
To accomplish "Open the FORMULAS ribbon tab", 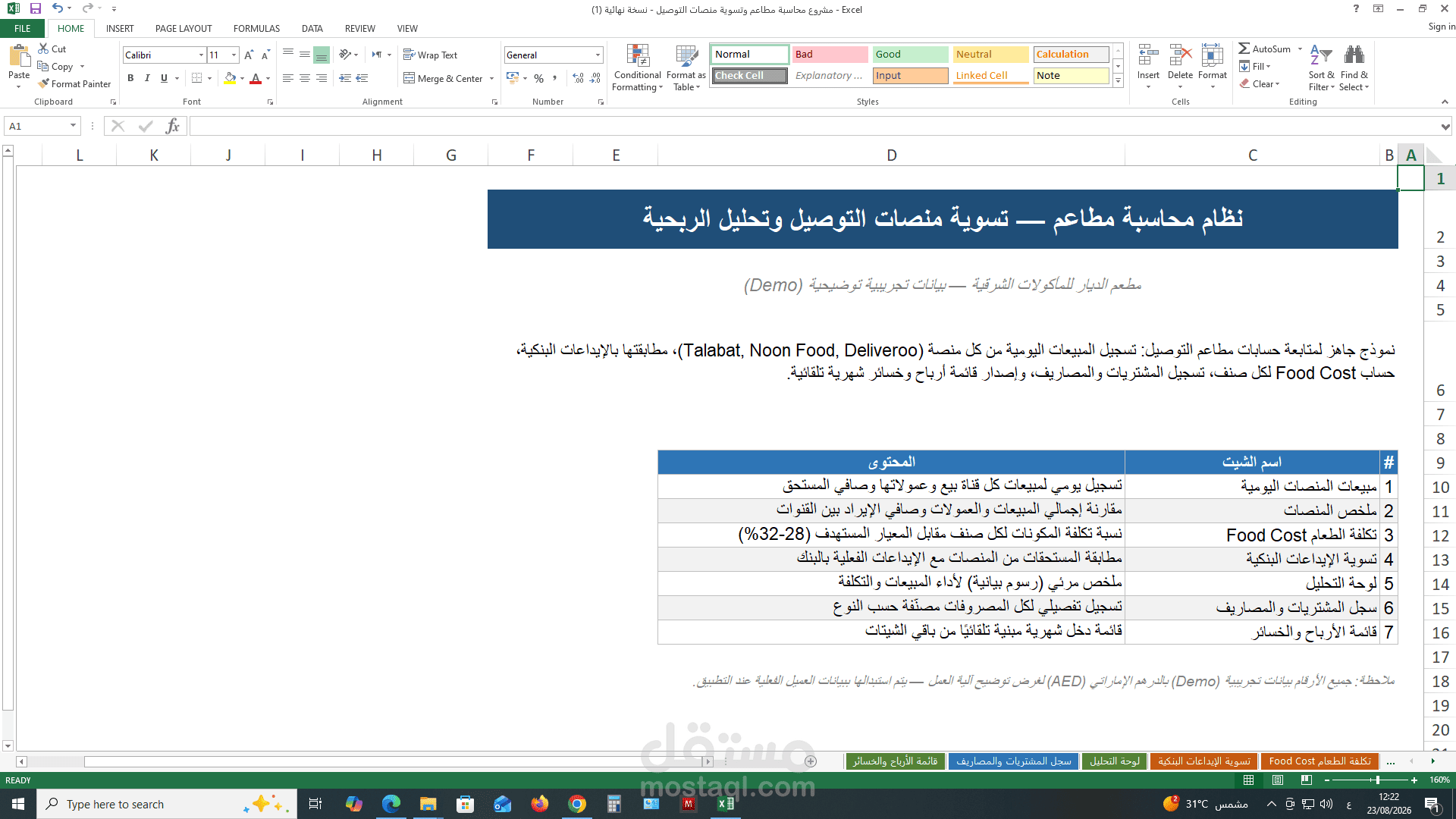I will 256,29.
